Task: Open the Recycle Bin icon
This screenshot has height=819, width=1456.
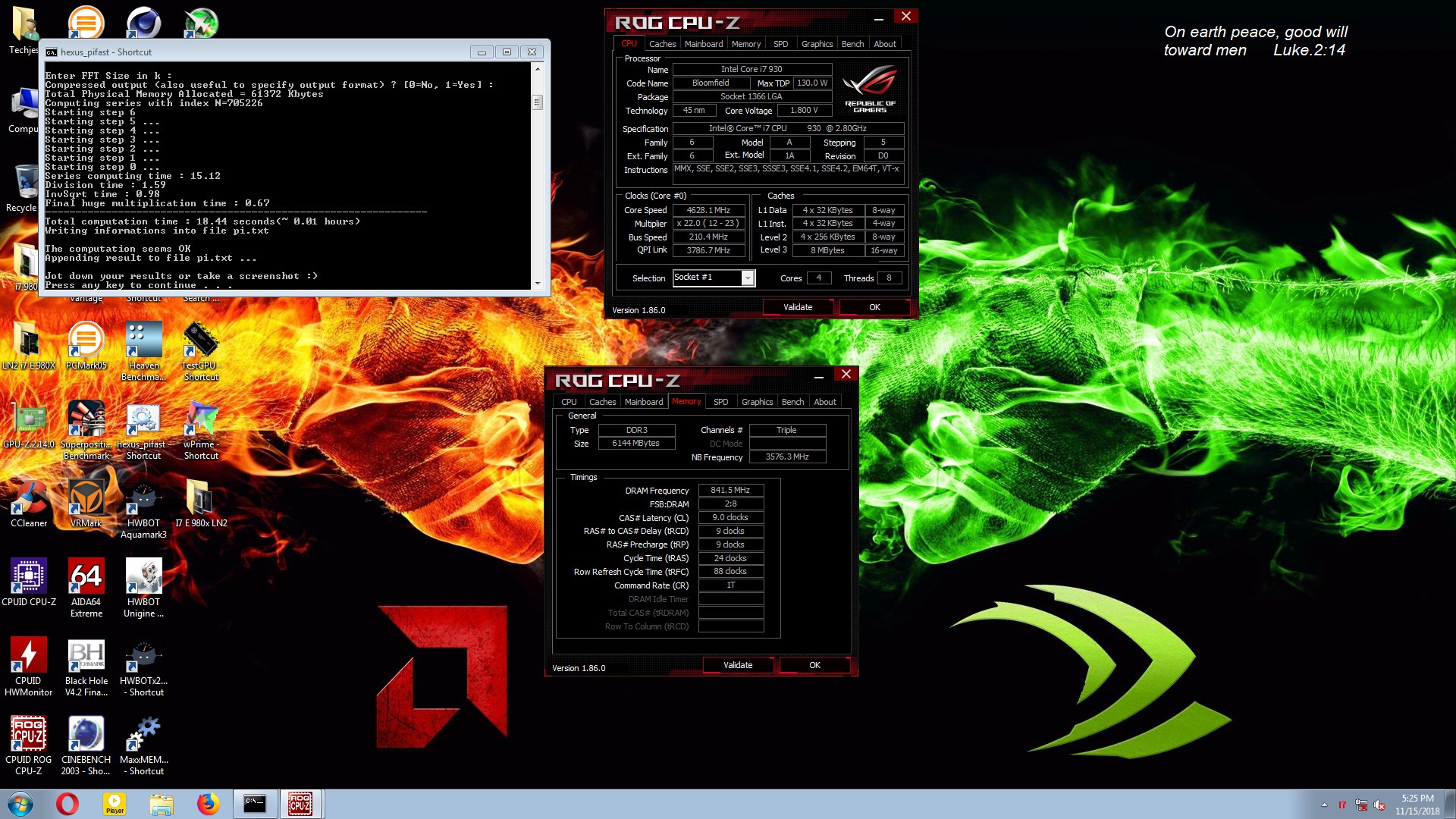Action: click(23, 187)
